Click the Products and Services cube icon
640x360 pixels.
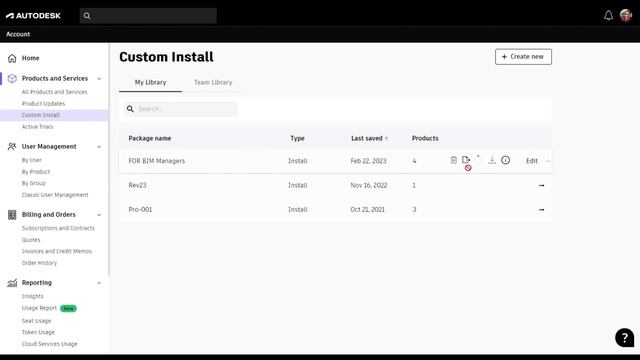[12, 78]
